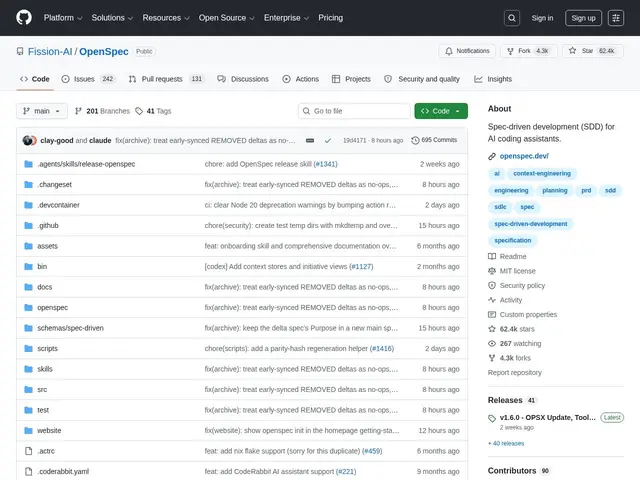This screenshot has height=480, width=640.
Task: Open the GitHub homepage logo
Action: pos(24,18)
